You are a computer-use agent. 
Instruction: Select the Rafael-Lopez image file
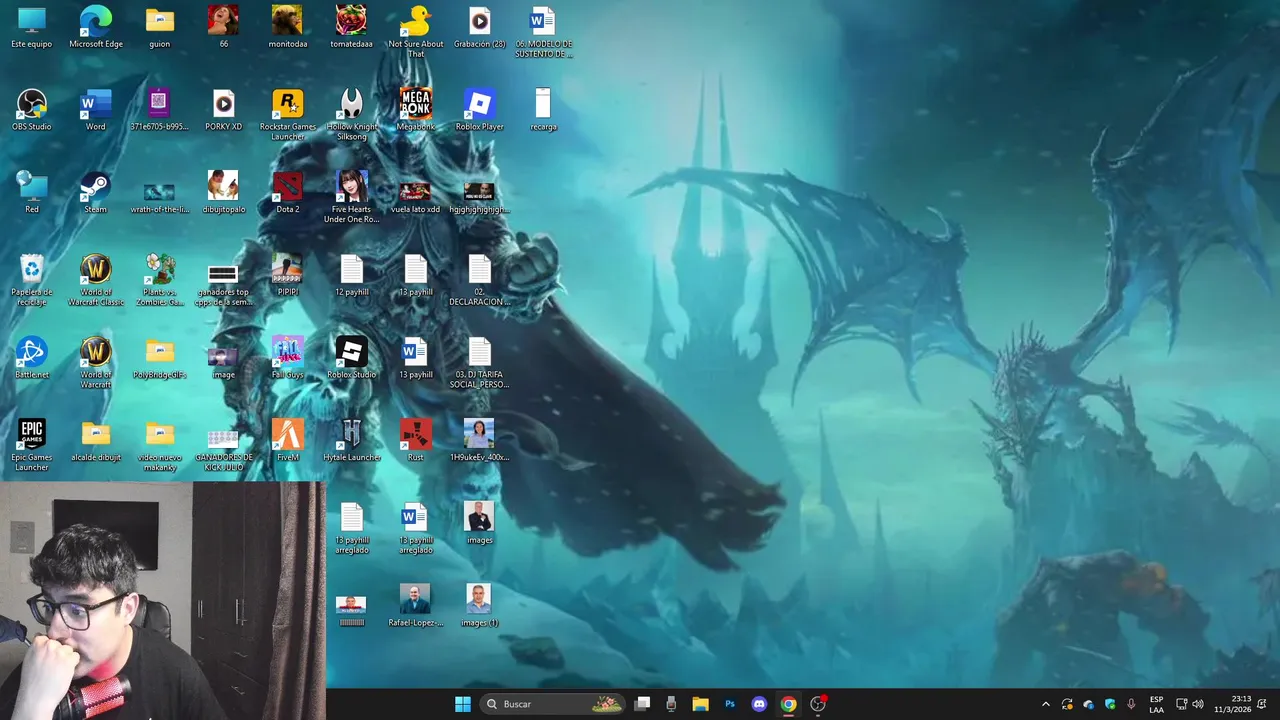416,606
